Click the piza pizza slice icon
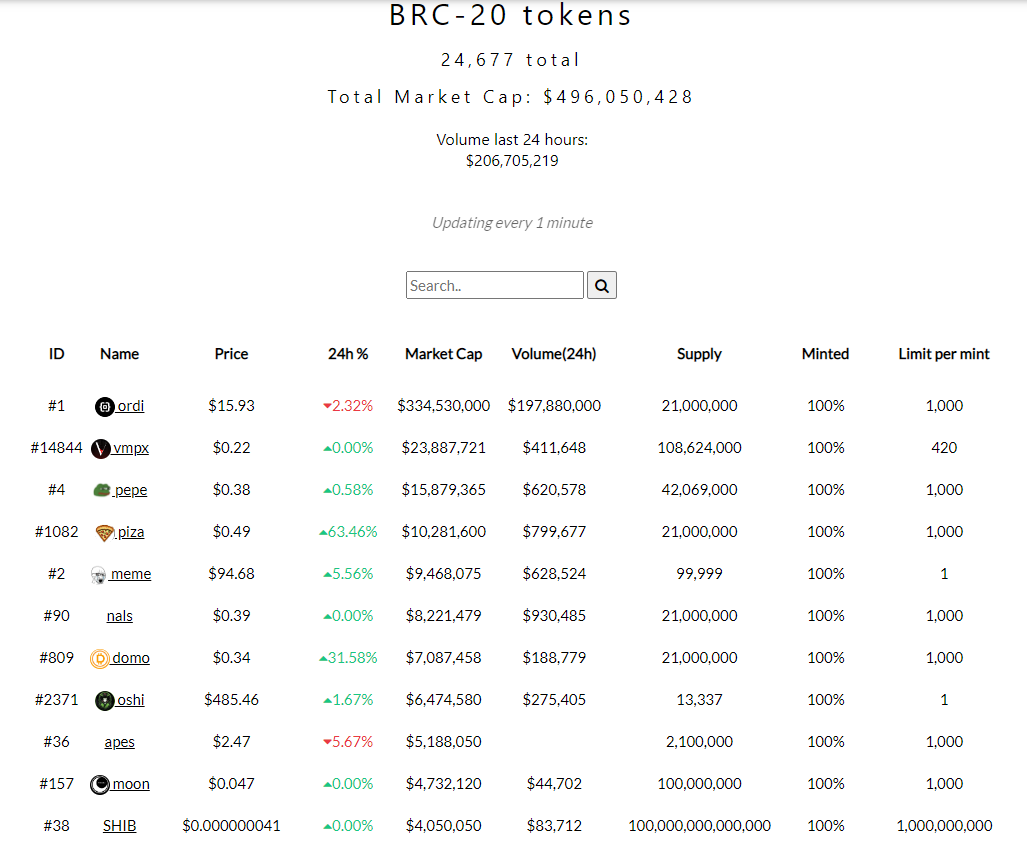The height and width of the screenshot is (847, 1027). tap(105, 533)
